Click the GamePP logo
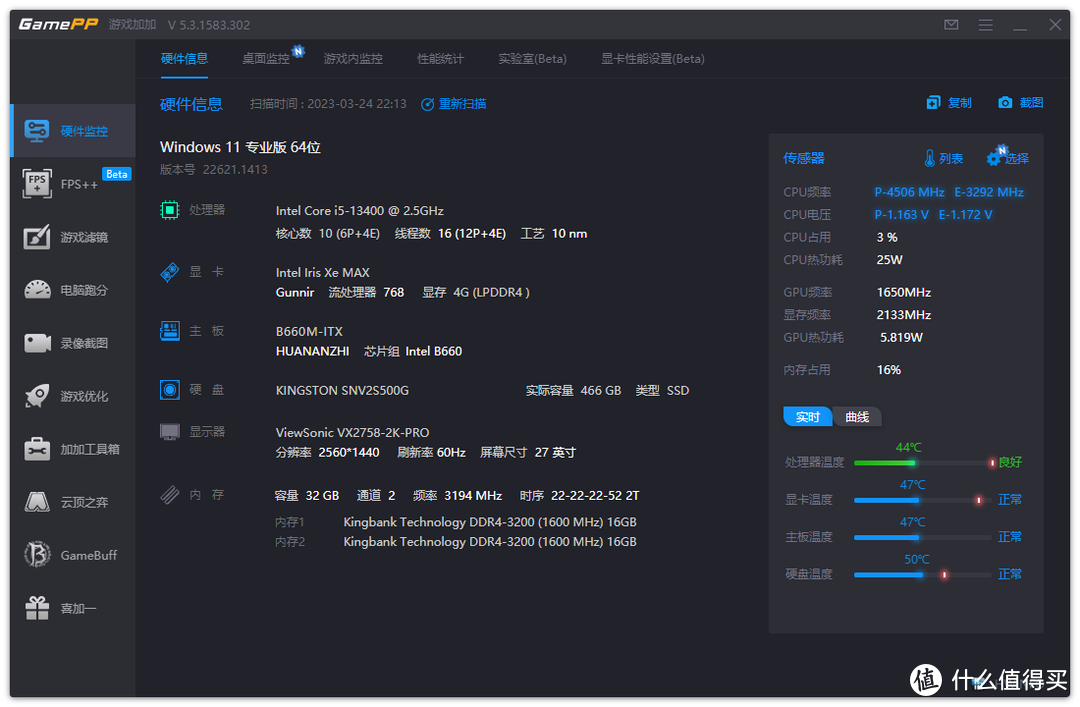This screenshot has height=707, width=1080. click(59, 24)
